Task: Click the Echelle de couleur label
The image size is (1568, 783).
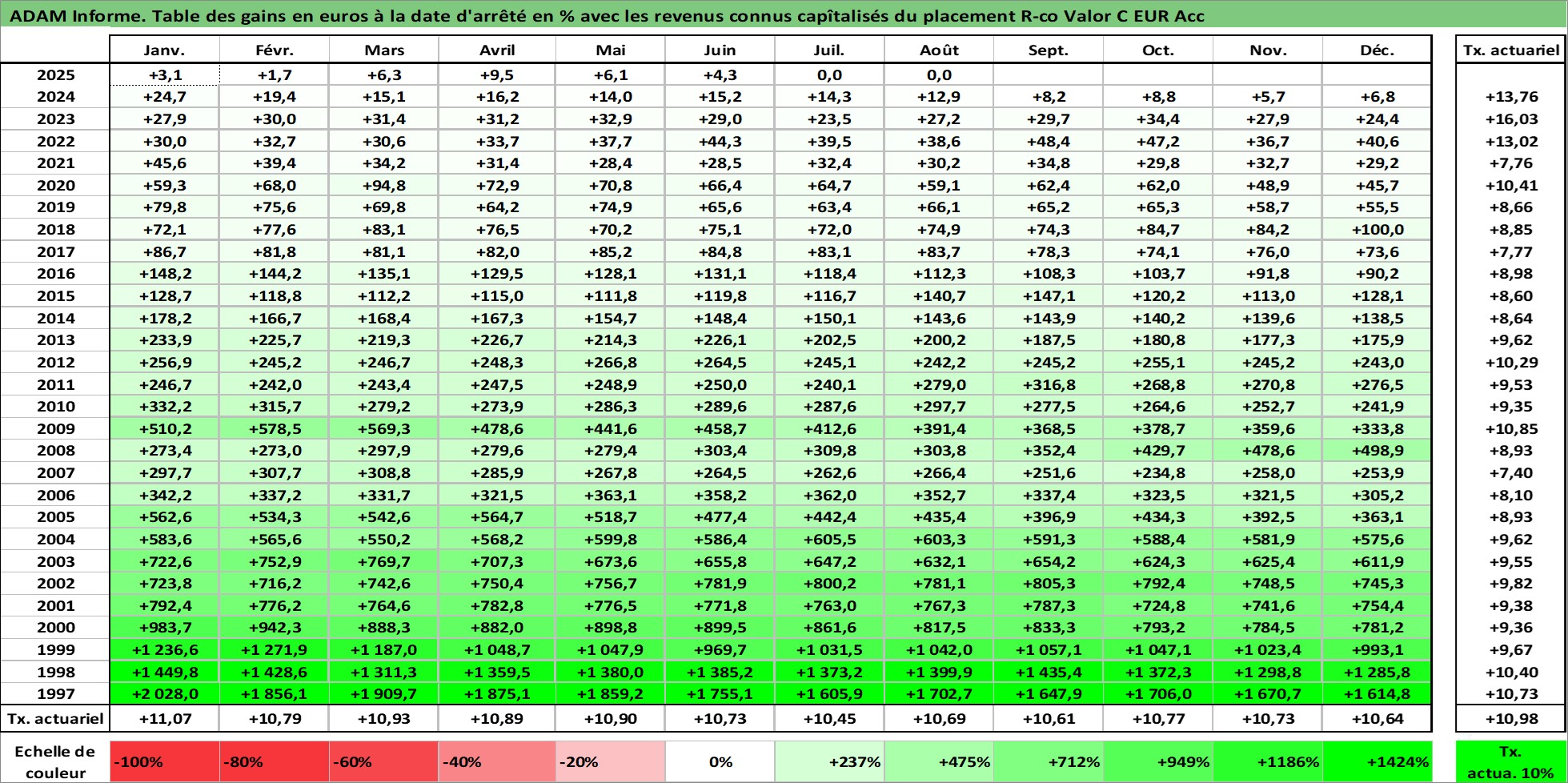Action: [55, 762]
